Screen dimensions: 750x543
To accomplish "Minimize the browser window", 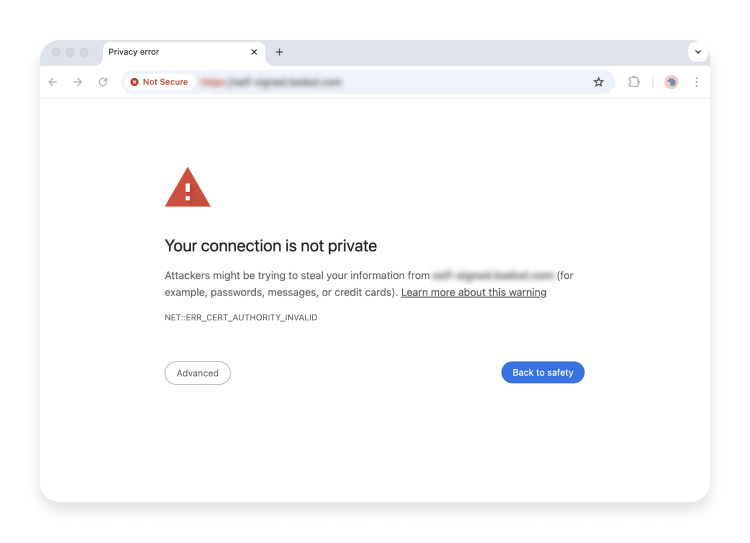I will (70, 52).
